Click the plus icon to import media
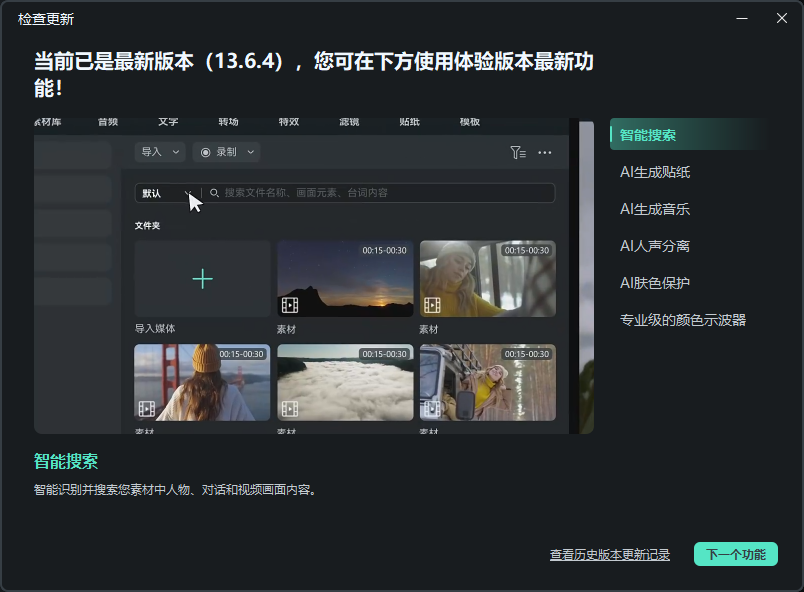 tap(202, 278)
